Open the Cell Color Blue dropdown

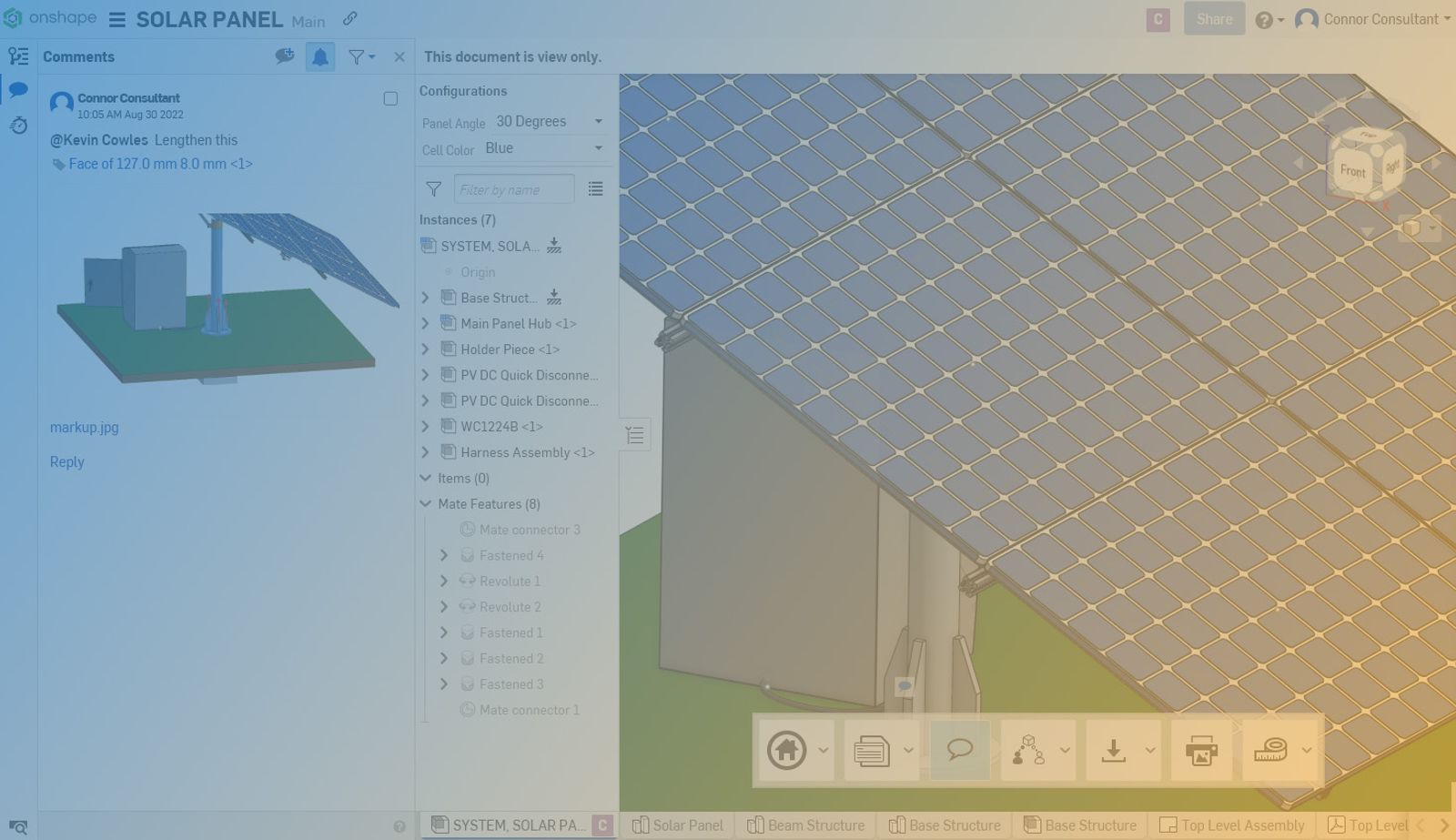click(x=544, y=148)
